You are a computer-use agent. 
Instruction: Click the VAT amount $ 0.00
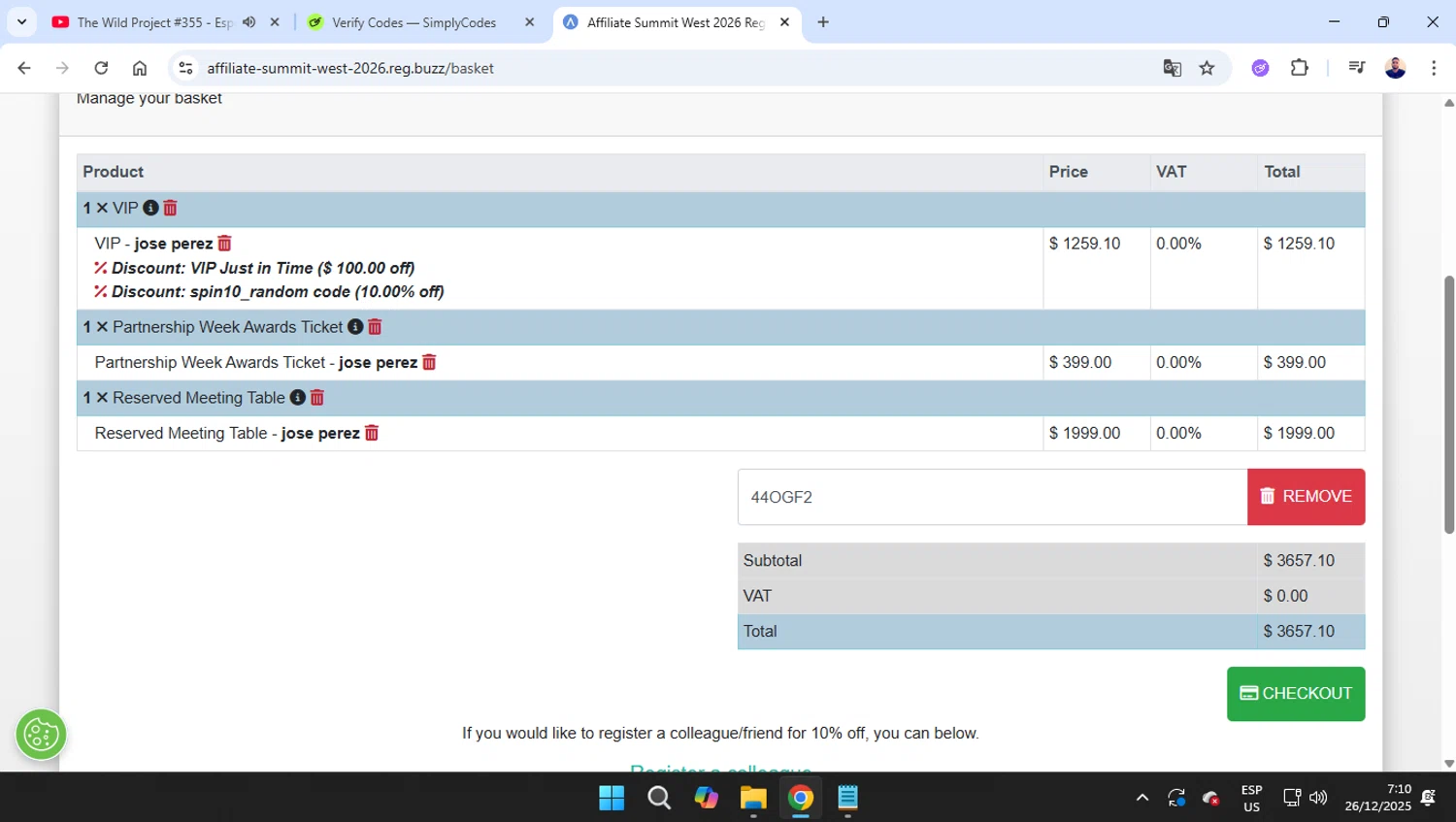click(x=1285, y=596)
